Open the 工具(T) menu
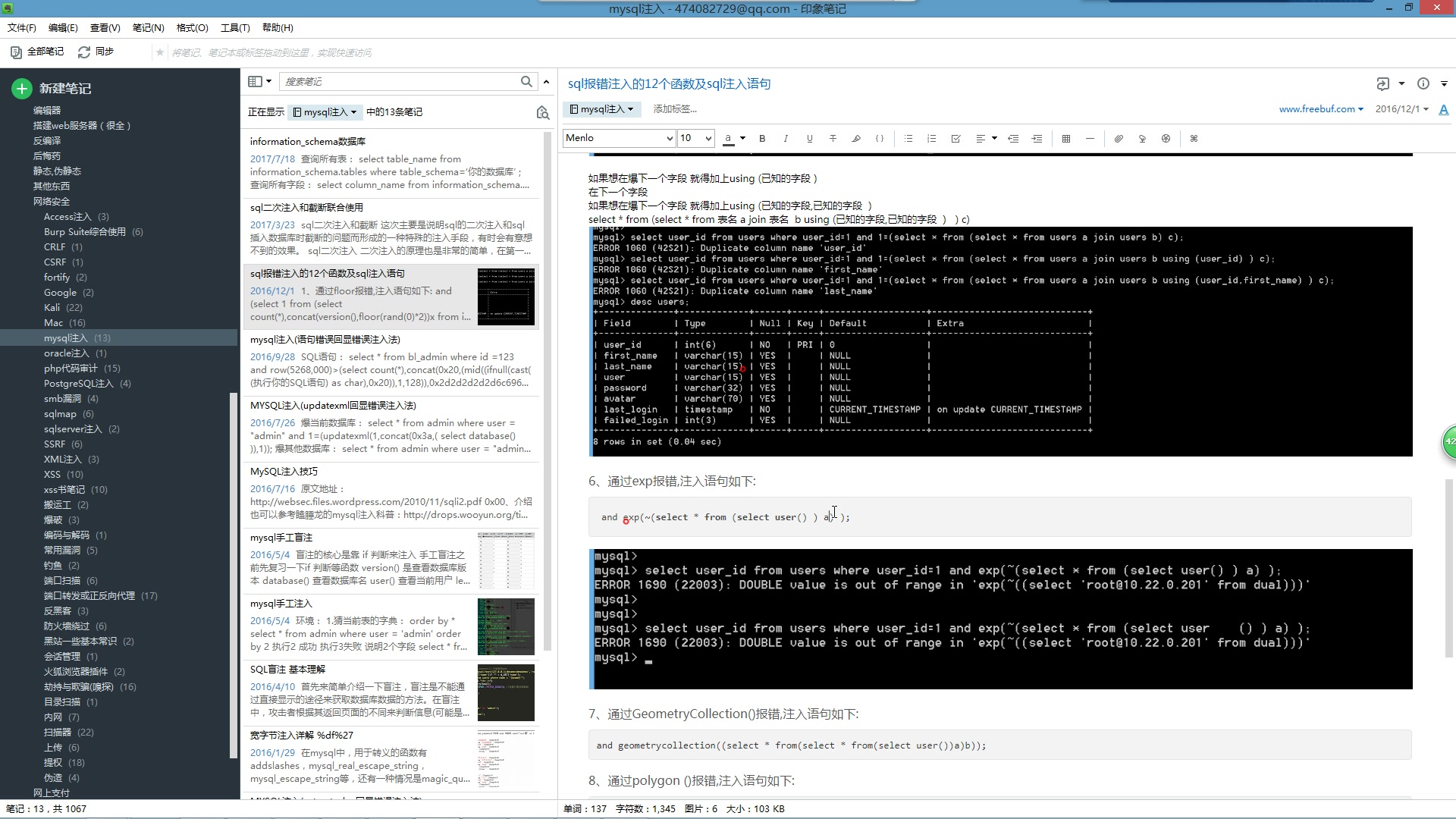The image size is (1456, 819). coord(235,27)
